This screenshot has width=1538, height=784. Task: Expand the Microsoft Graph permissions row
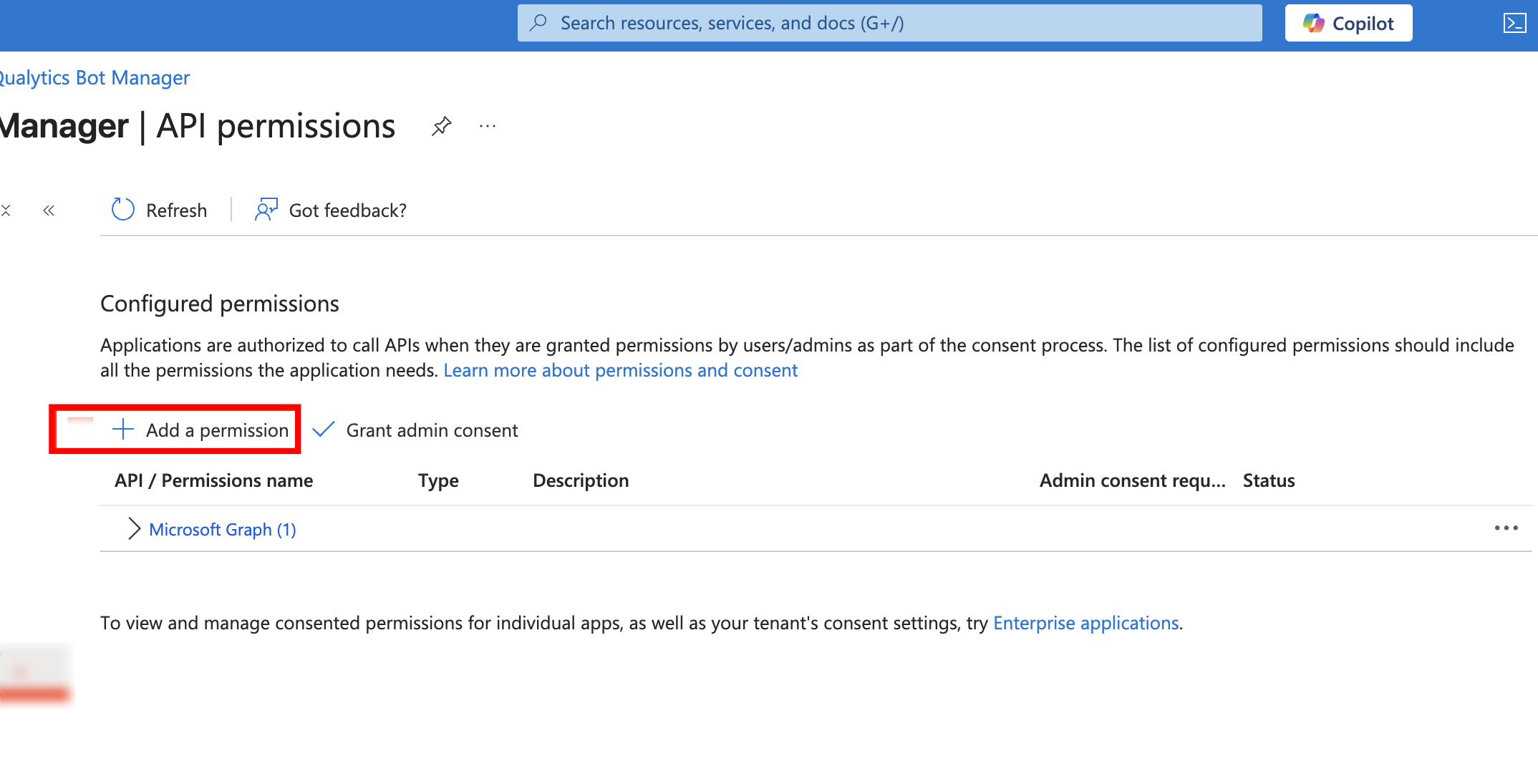[133, 528]
